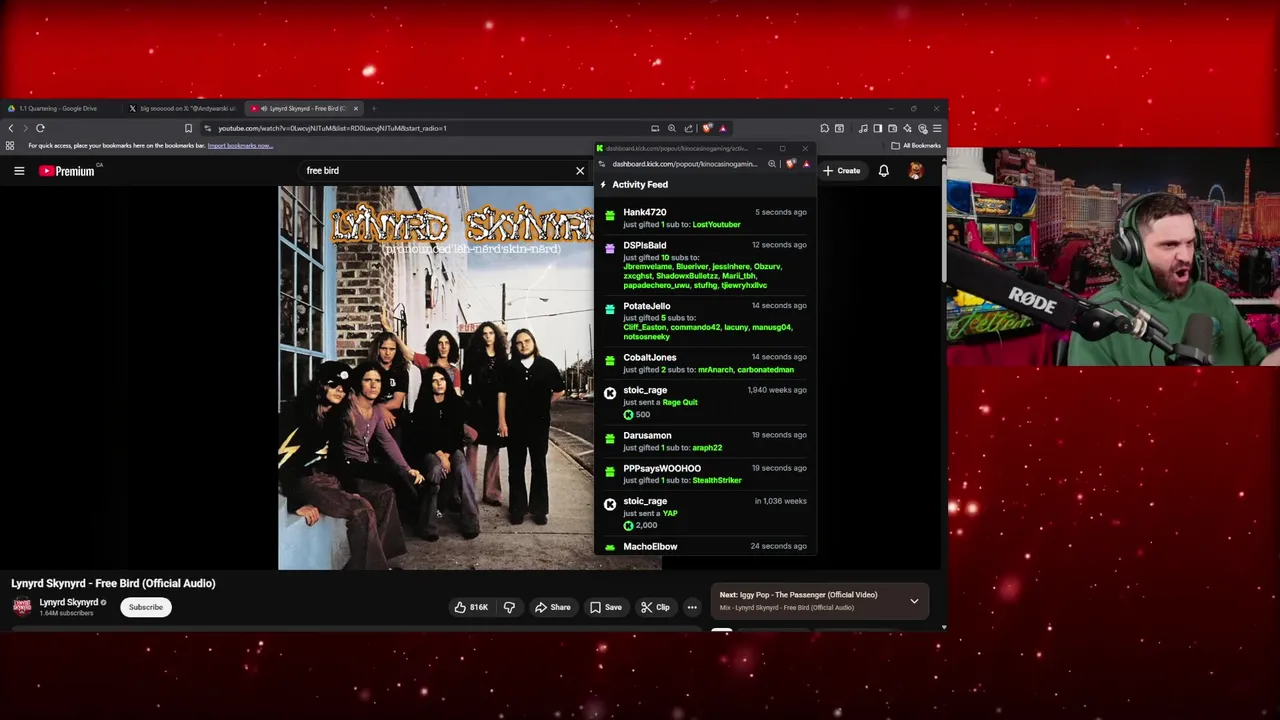The image size is (1280, 720).
Task: Open Brave Shields icon in main window
Action: click(707, 128)
